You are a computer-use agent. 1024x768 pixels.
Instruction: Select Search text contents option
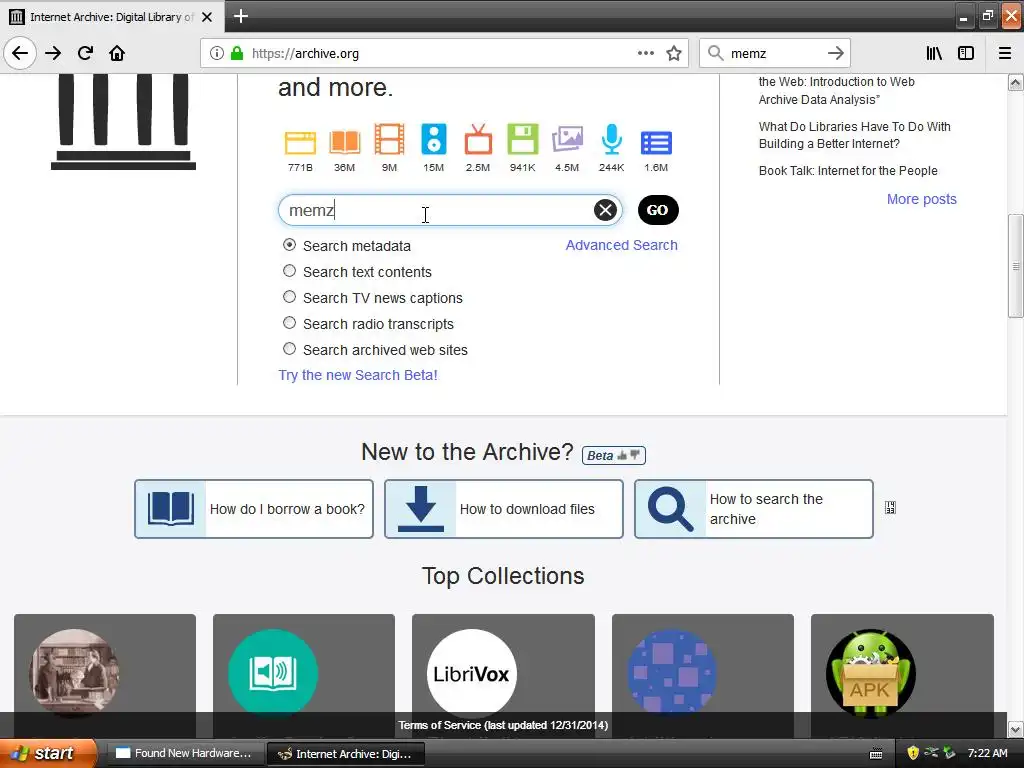pos(289,271)
